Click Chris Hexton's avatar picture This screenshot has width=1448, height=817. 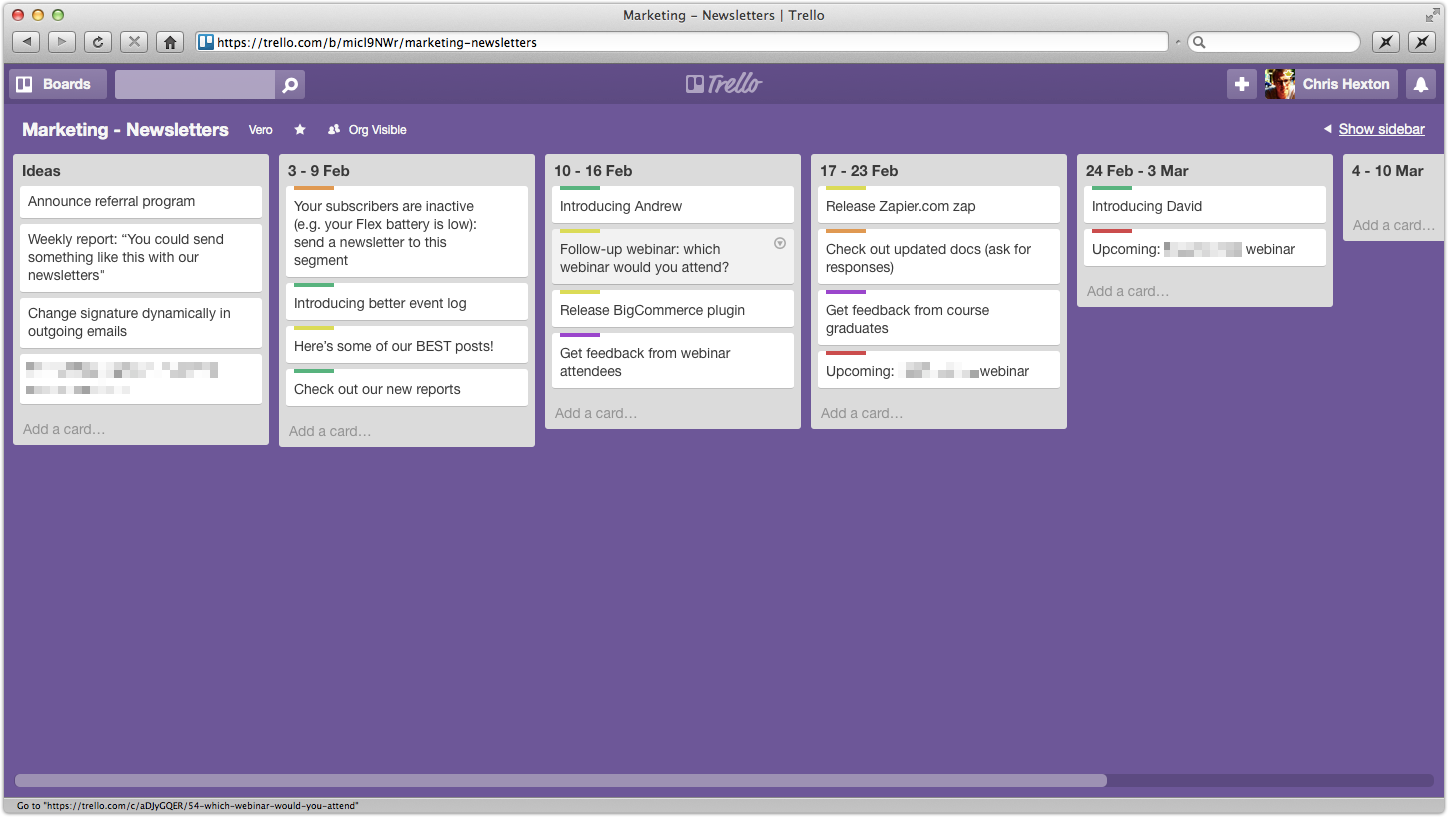(1280, 85)
